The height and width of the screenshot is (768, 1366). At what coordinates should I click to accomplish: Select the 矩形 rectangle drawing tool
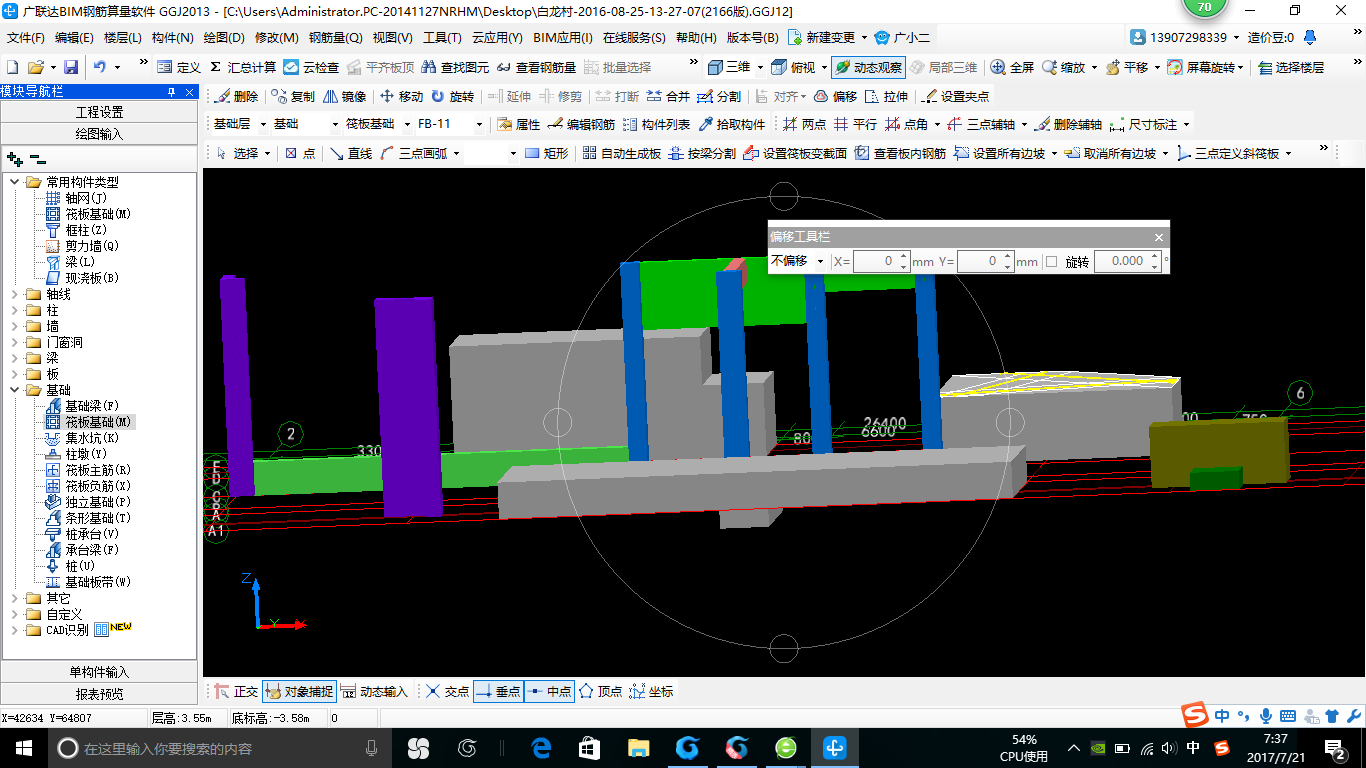click(547, 153)
